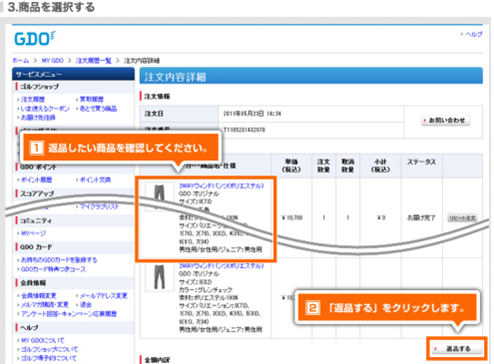The height and width of the screenshot is (364, 494).
Task: Open ポイント履歴 sidebar link
Action: [36, 180]
